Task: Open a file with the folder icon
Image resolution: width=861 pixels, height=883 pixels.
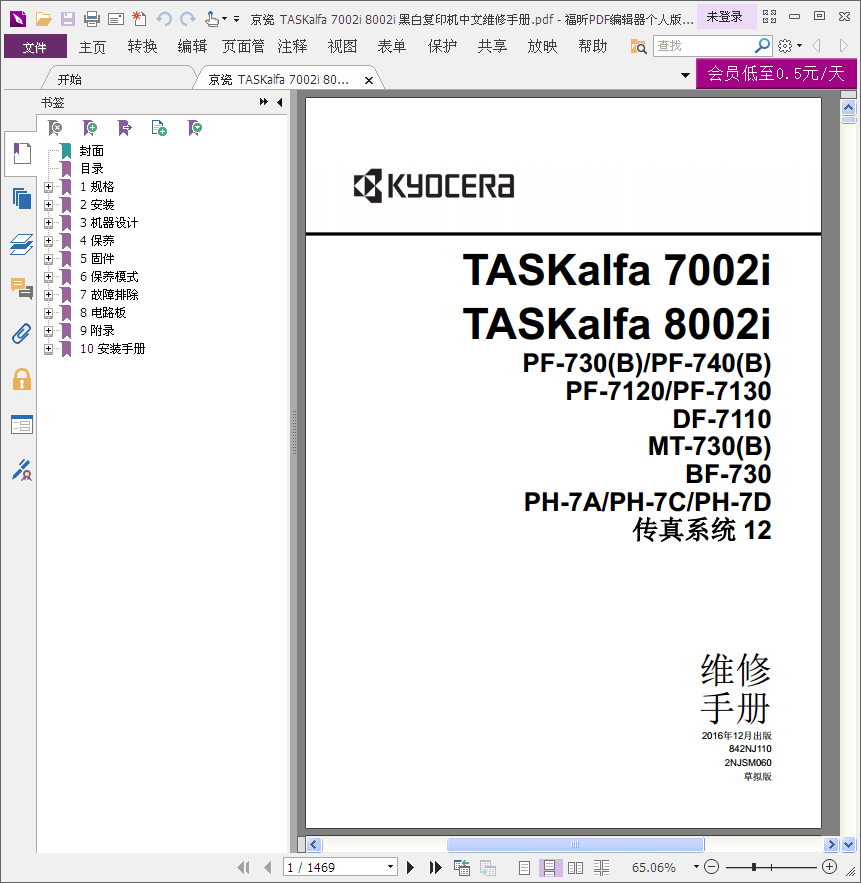Action: [x=43, y=19]
